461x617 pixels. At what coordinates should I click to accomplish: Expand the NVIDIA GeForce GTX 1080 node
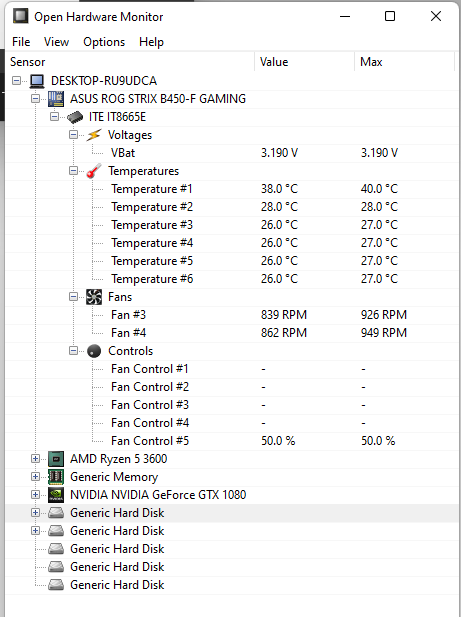click(35, 495)
